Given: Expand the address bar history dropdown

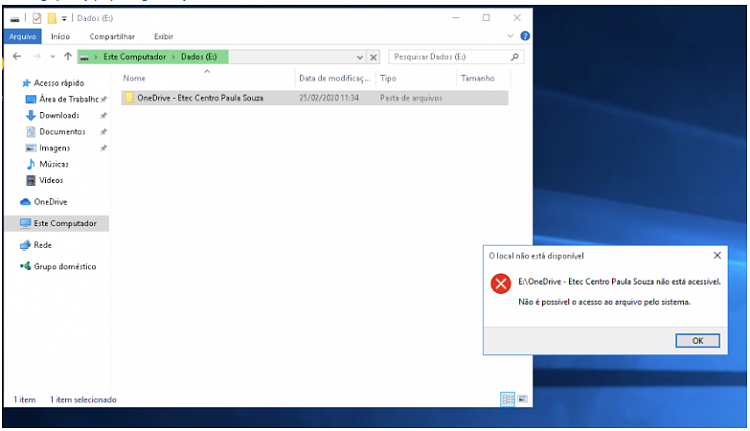Looking at the screenshot, I should [x=362, y=57].
